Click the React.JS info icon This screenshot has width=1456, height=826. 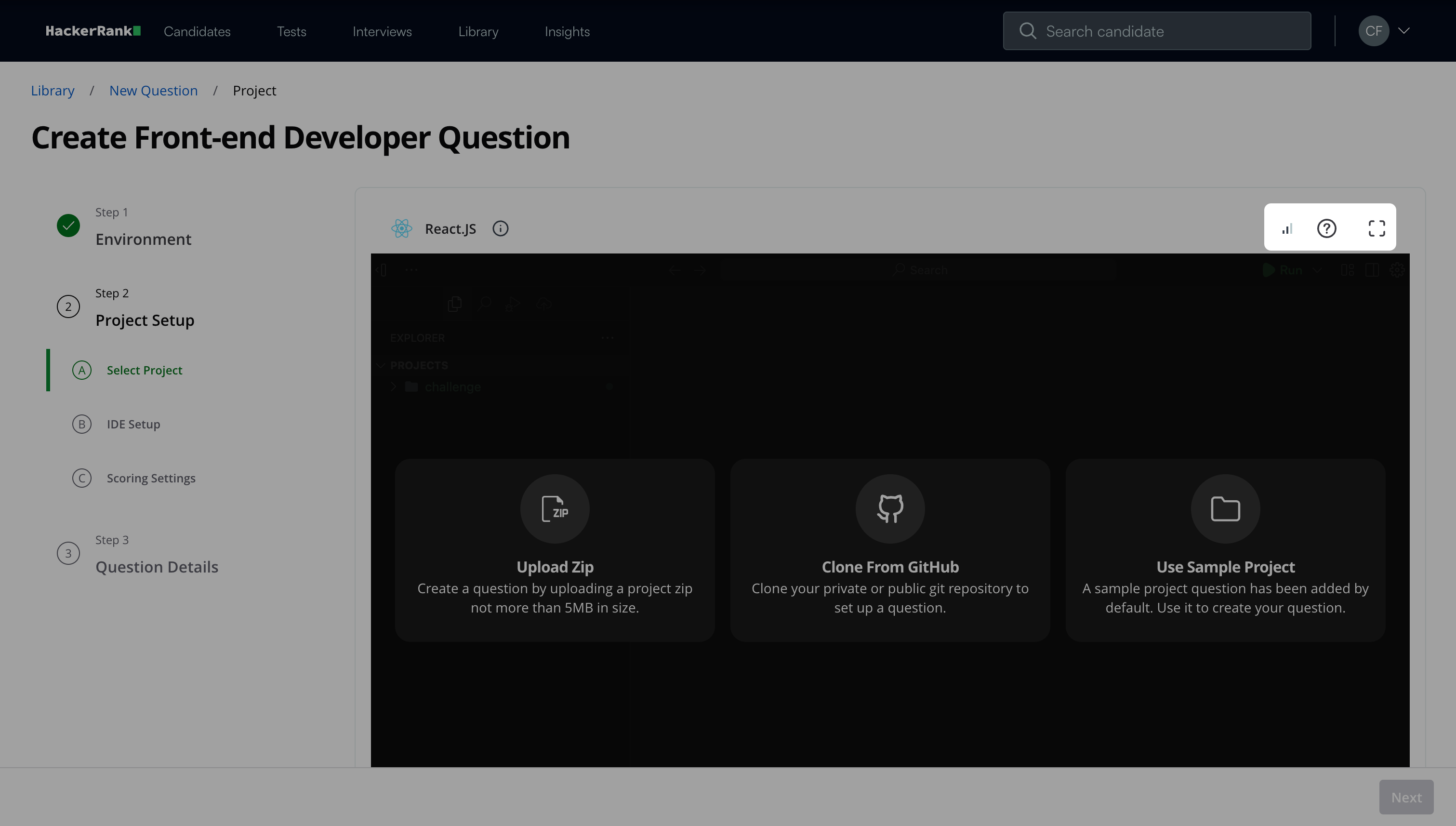click(500, 228)
